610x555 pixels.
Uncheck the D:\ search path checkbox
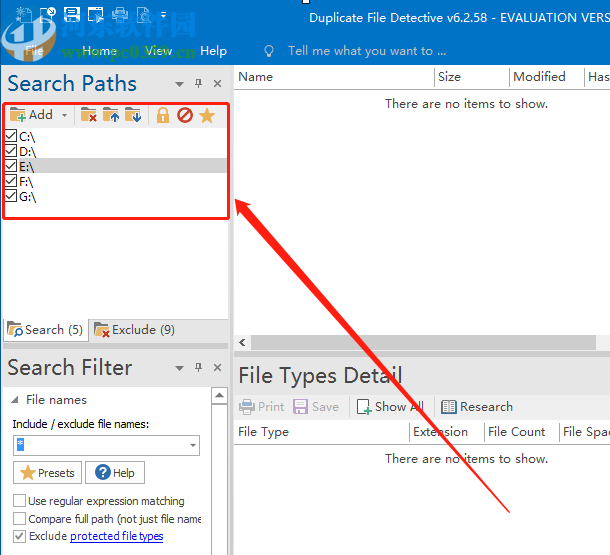11,151
